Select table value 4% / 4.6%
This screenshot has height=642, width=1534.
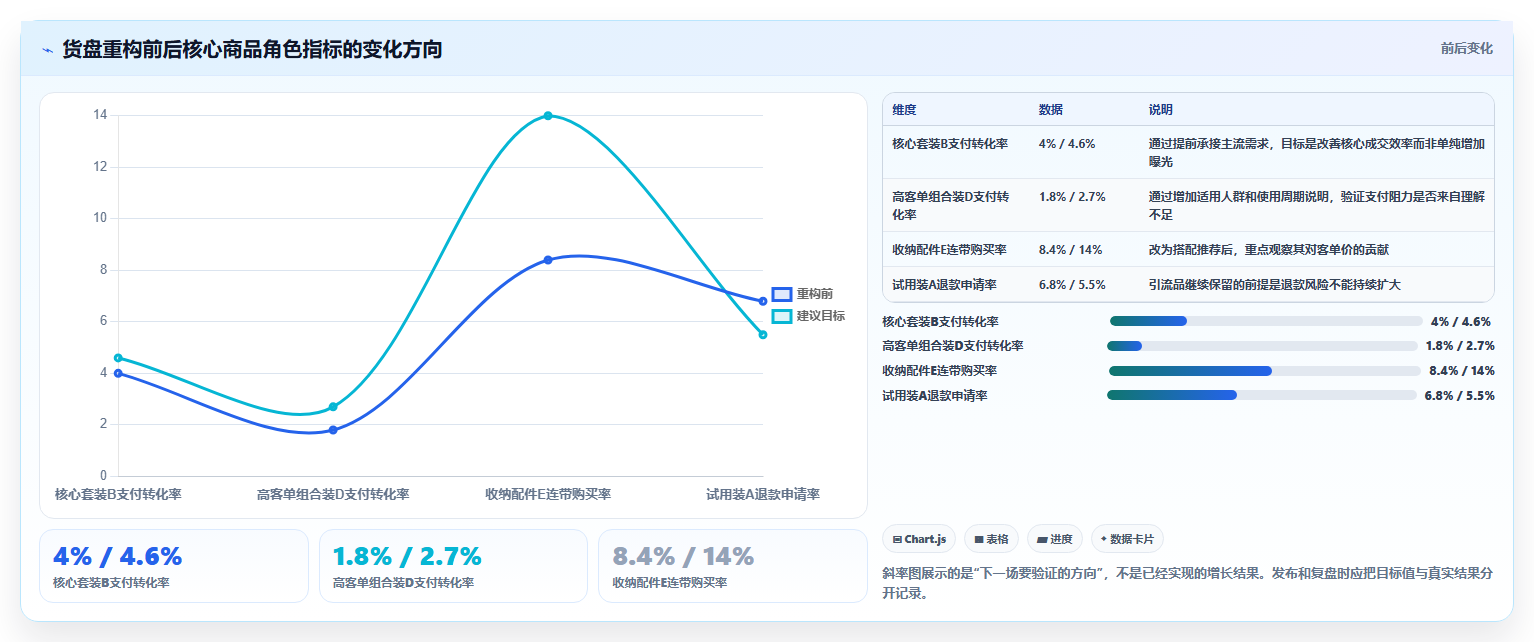click(1067, 144)
